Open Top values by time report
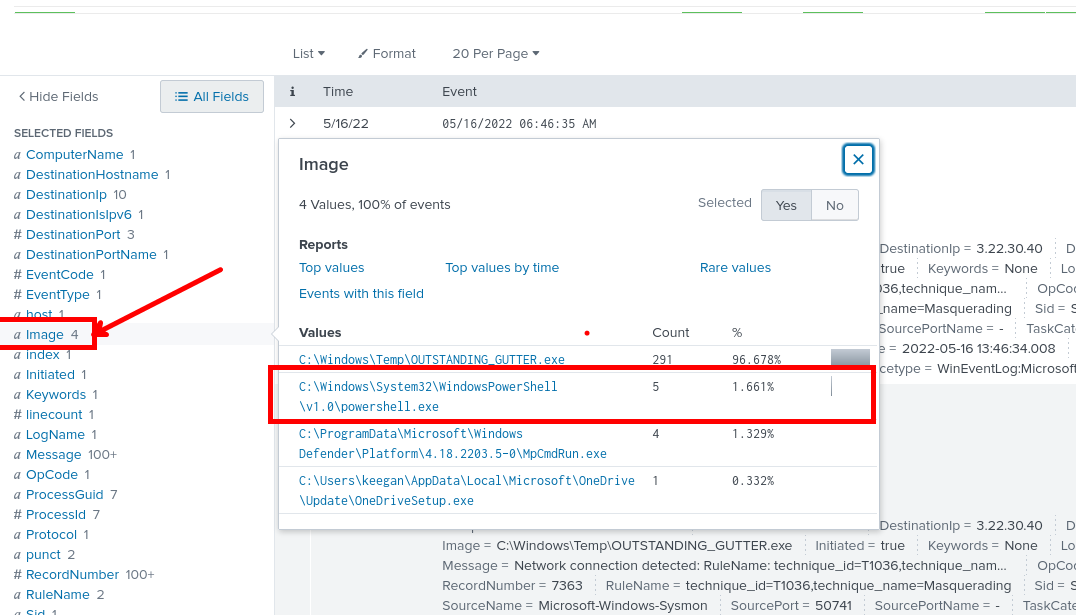The image size is (1076, 615). pyautogui.click(x=502, y=268)
